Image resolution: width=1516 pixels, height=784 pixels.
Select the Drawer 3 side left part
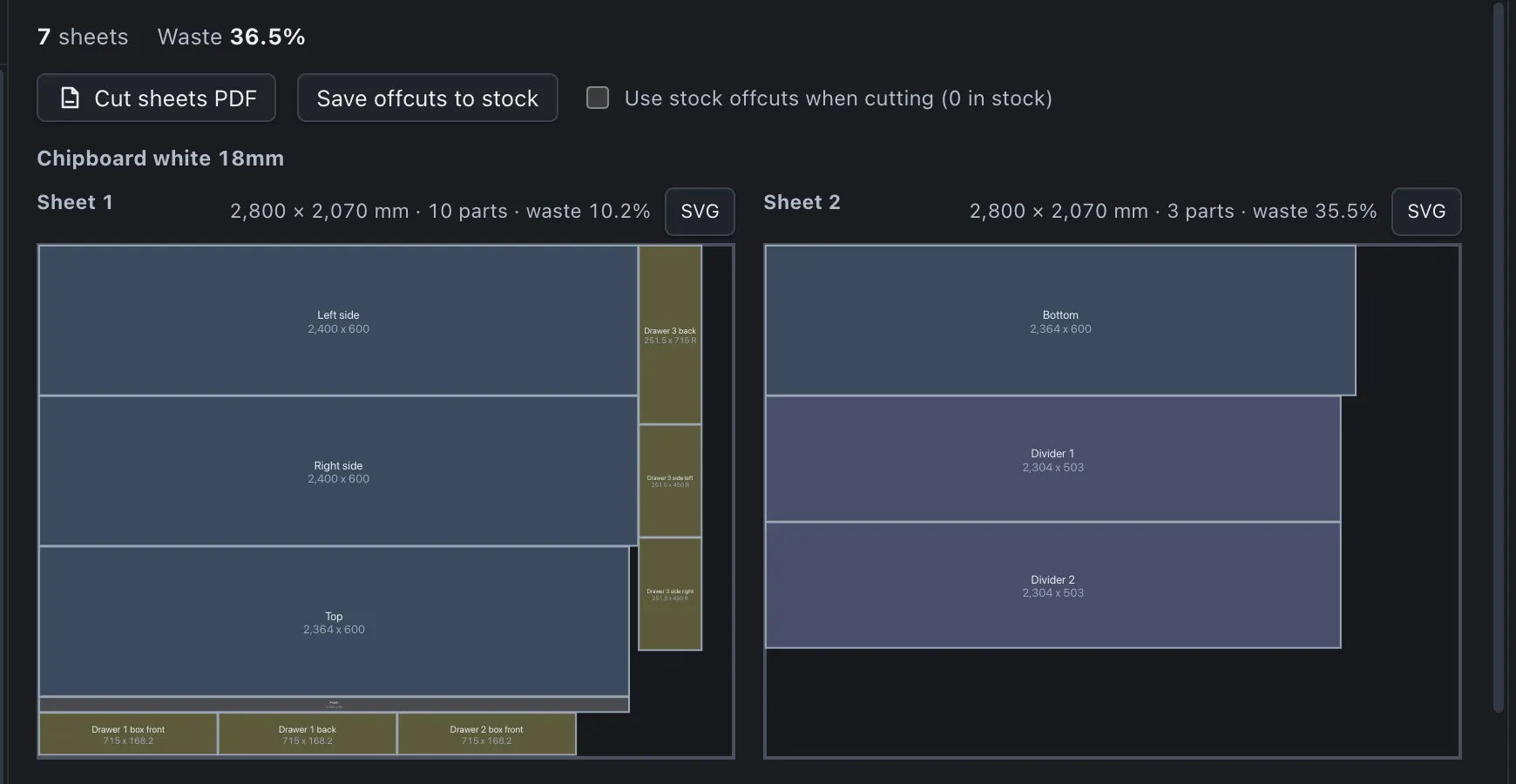point(670,481)
